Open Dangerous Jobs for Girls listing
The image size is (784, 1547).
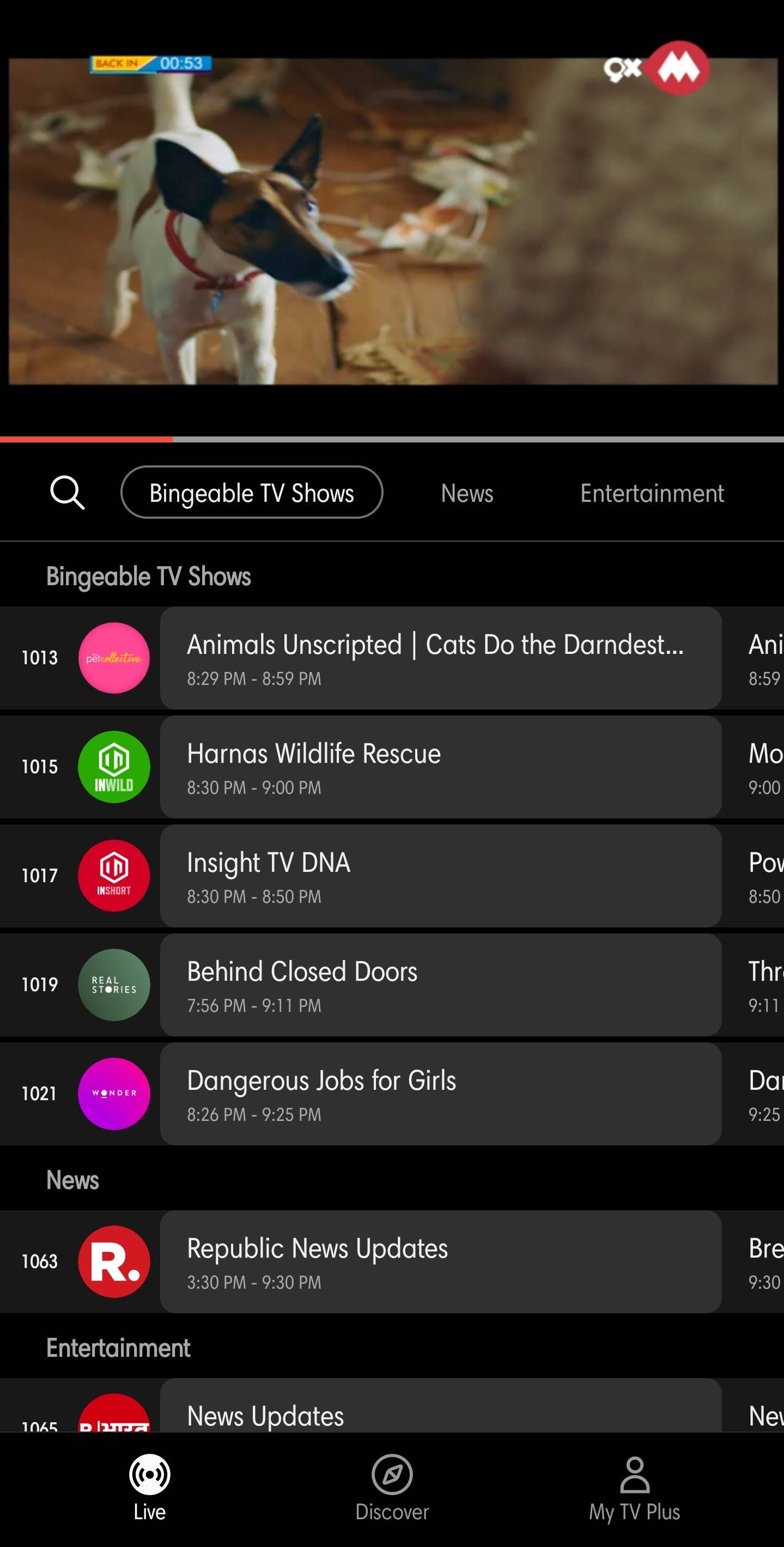point(440,1093)
